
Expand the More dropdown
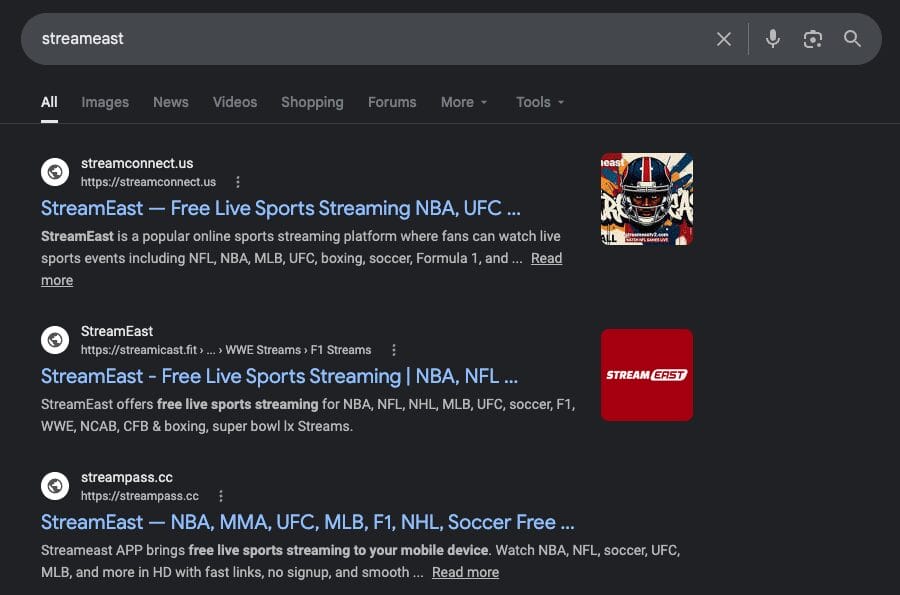[x=464, y=102]
